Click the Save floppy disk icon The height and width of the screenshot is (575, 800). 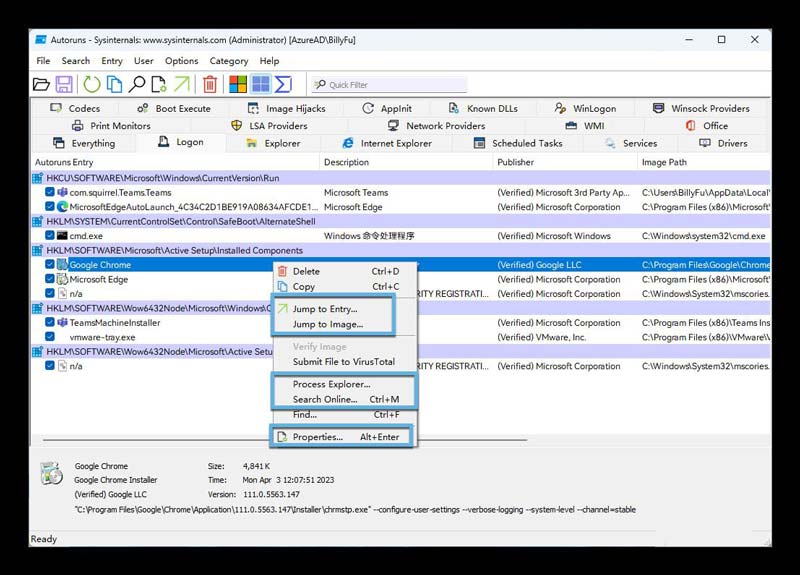pos(64,84)
